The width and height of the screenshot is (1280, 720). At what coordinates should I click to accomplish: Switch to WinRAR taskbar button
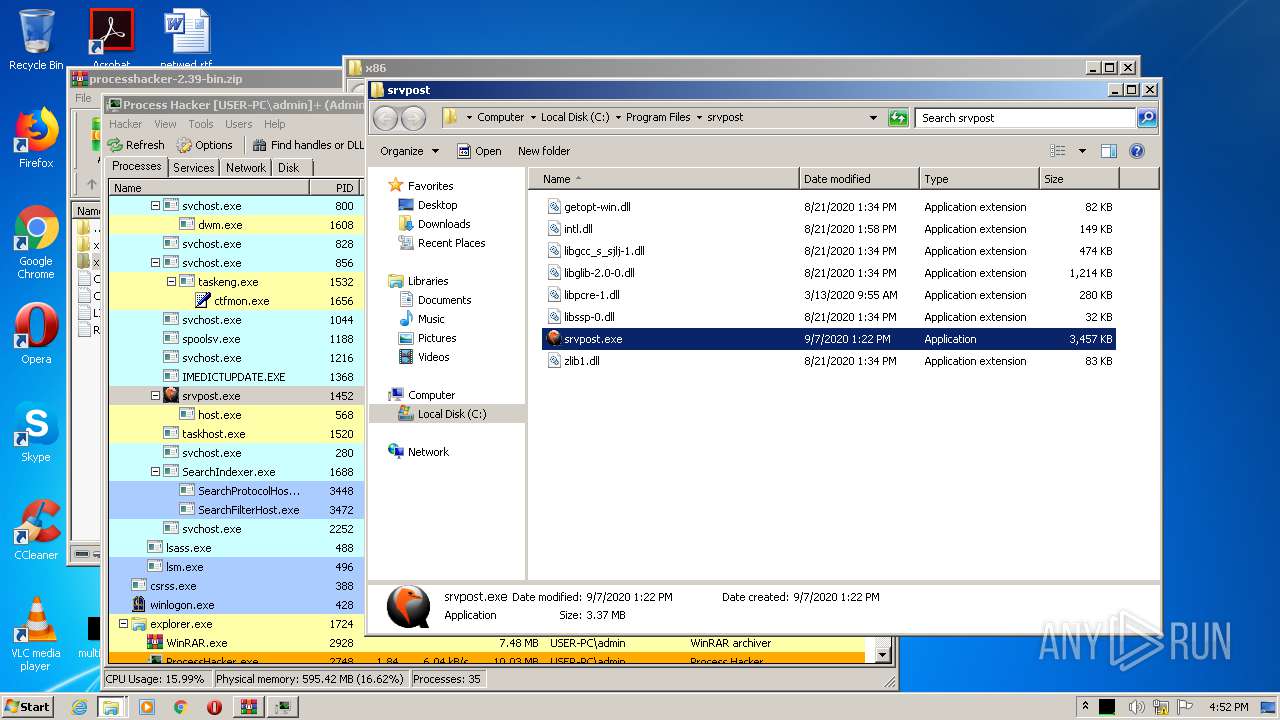249,707
